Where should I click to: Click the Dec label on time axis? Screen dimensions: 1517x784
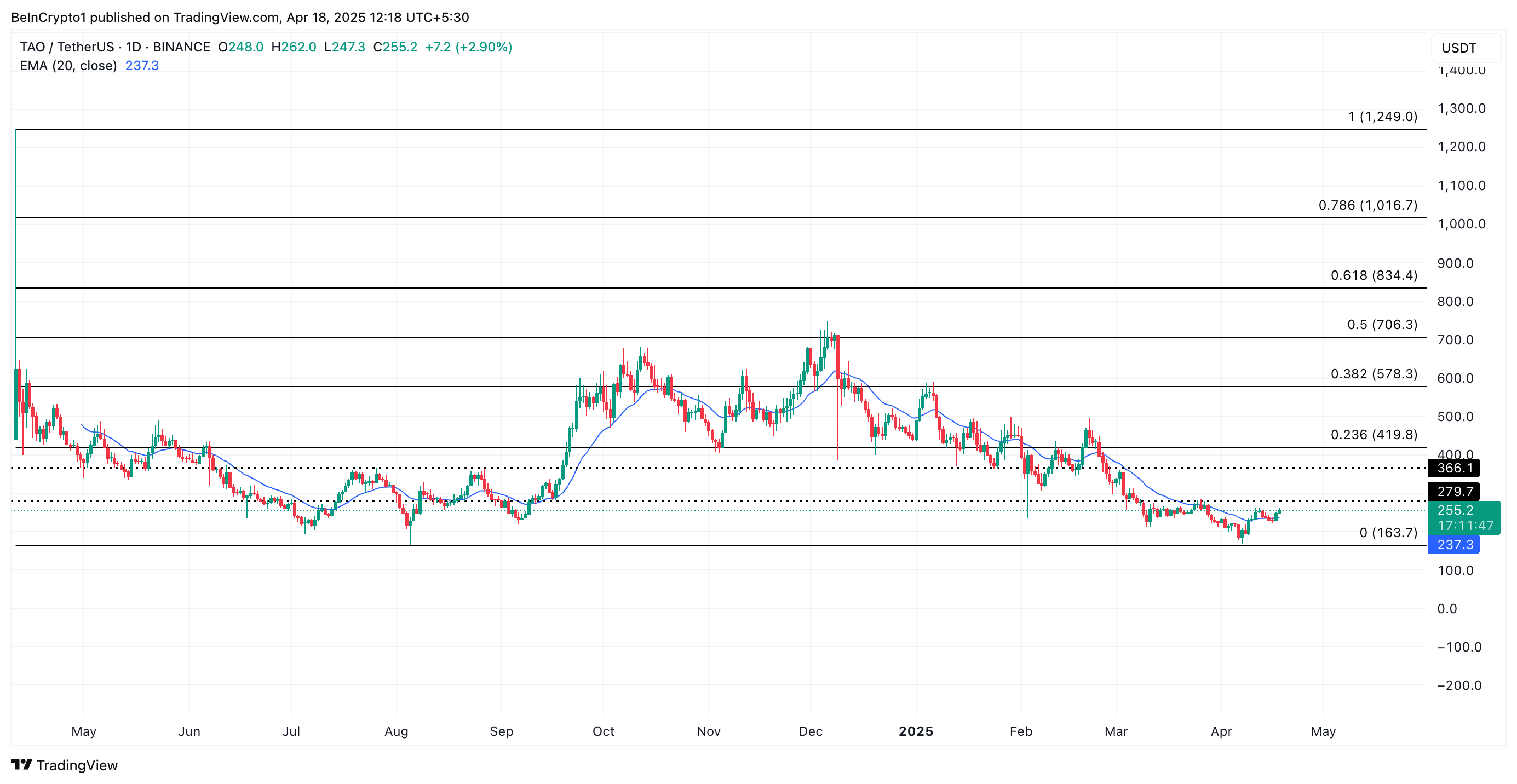810,731
